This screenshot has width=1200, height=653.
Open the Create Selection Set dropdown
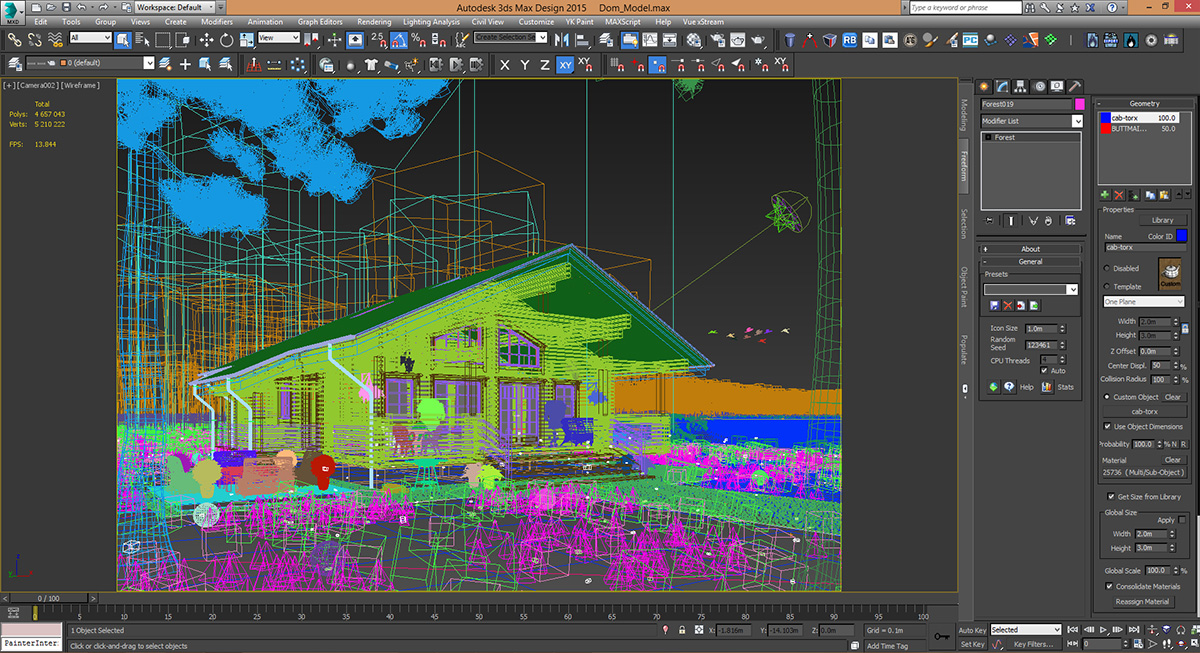(511, 38)
